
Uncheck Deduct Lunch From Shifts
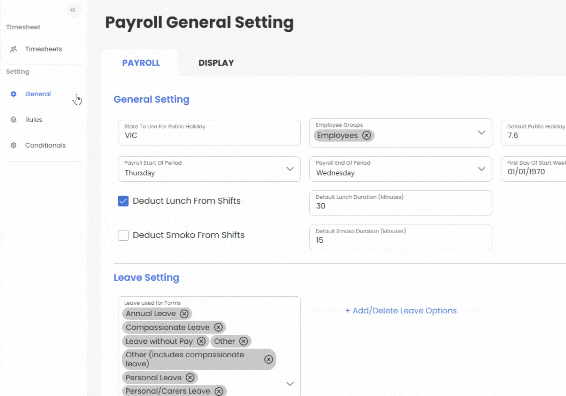(x=123, y=201)
